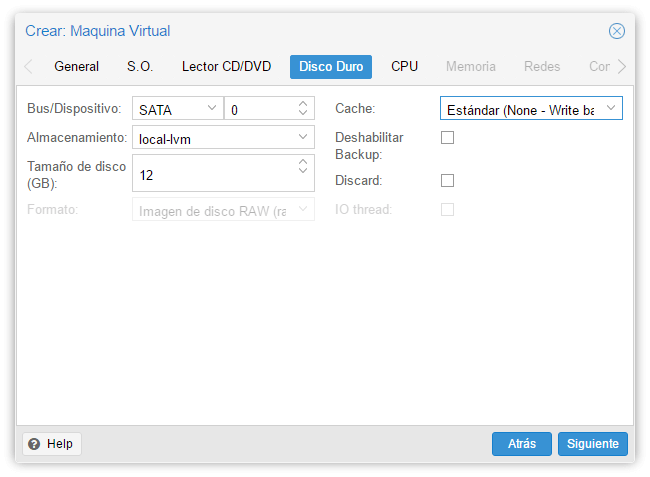Viewport: 650px width, 477px height.
Task: Open the Memoria tab
Action: [x=471, y=66]
